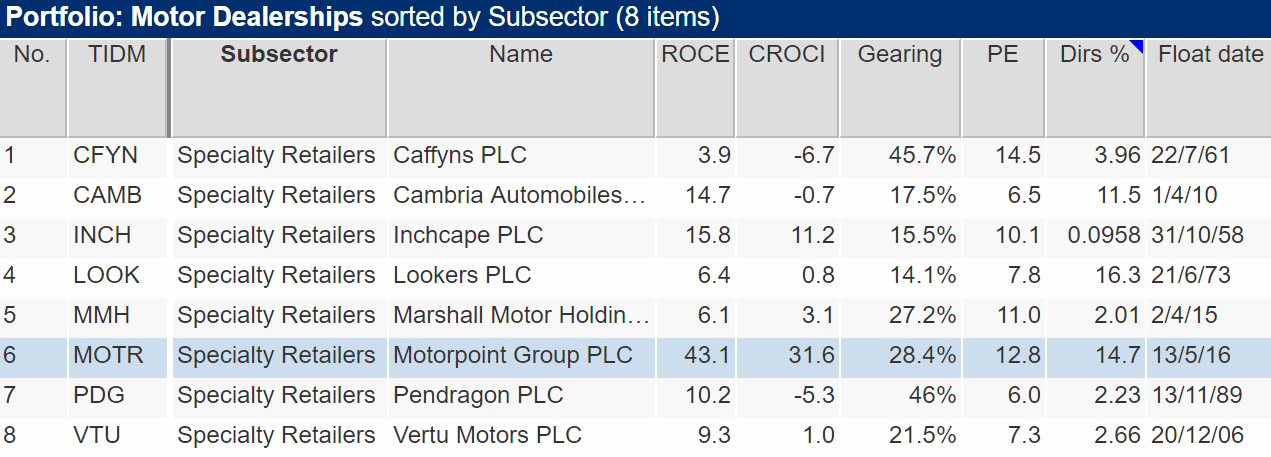Click the CROCI column header

787,87
